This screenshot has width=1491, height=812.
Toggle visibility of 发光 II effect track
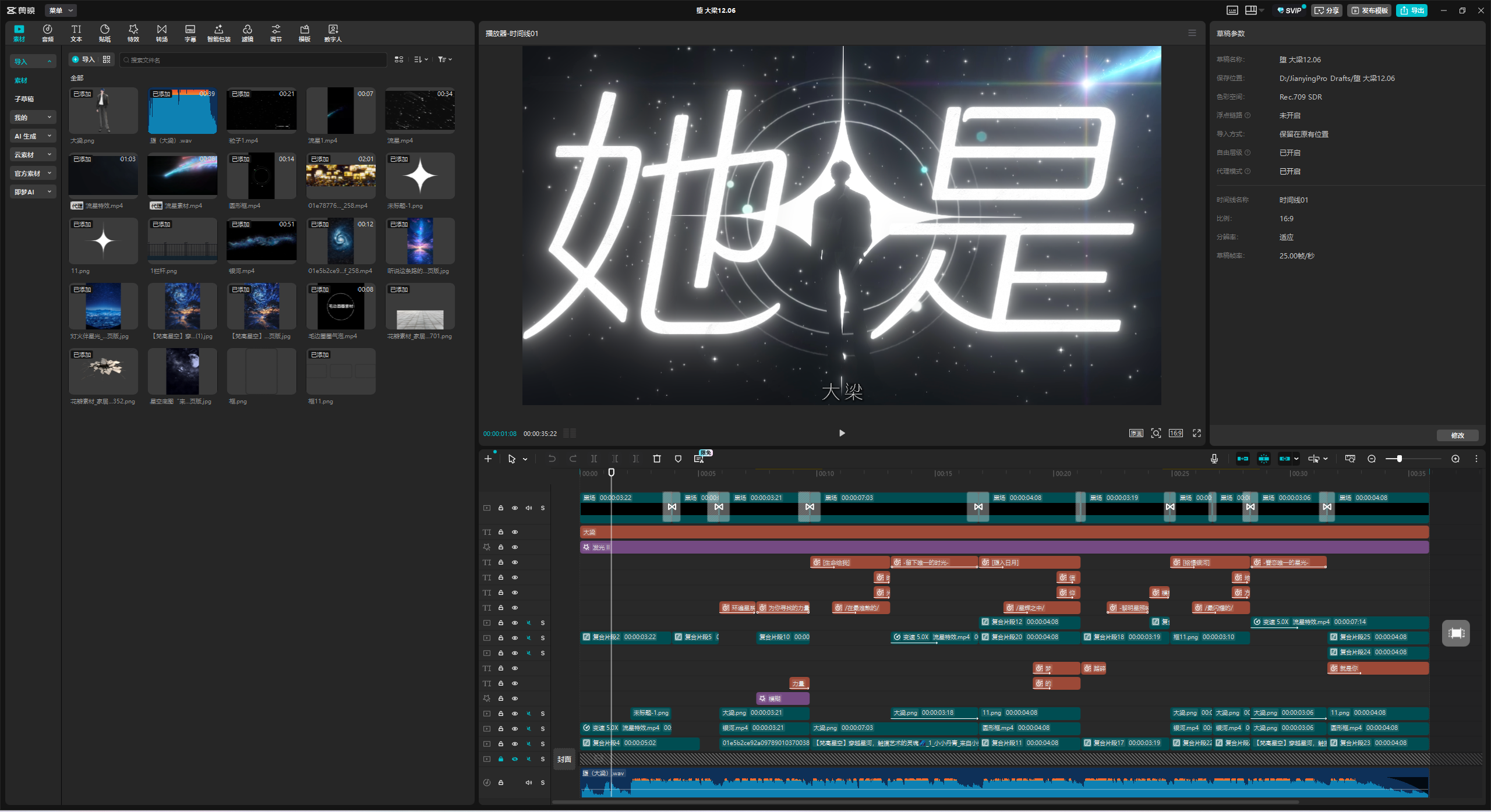[515, 547]
